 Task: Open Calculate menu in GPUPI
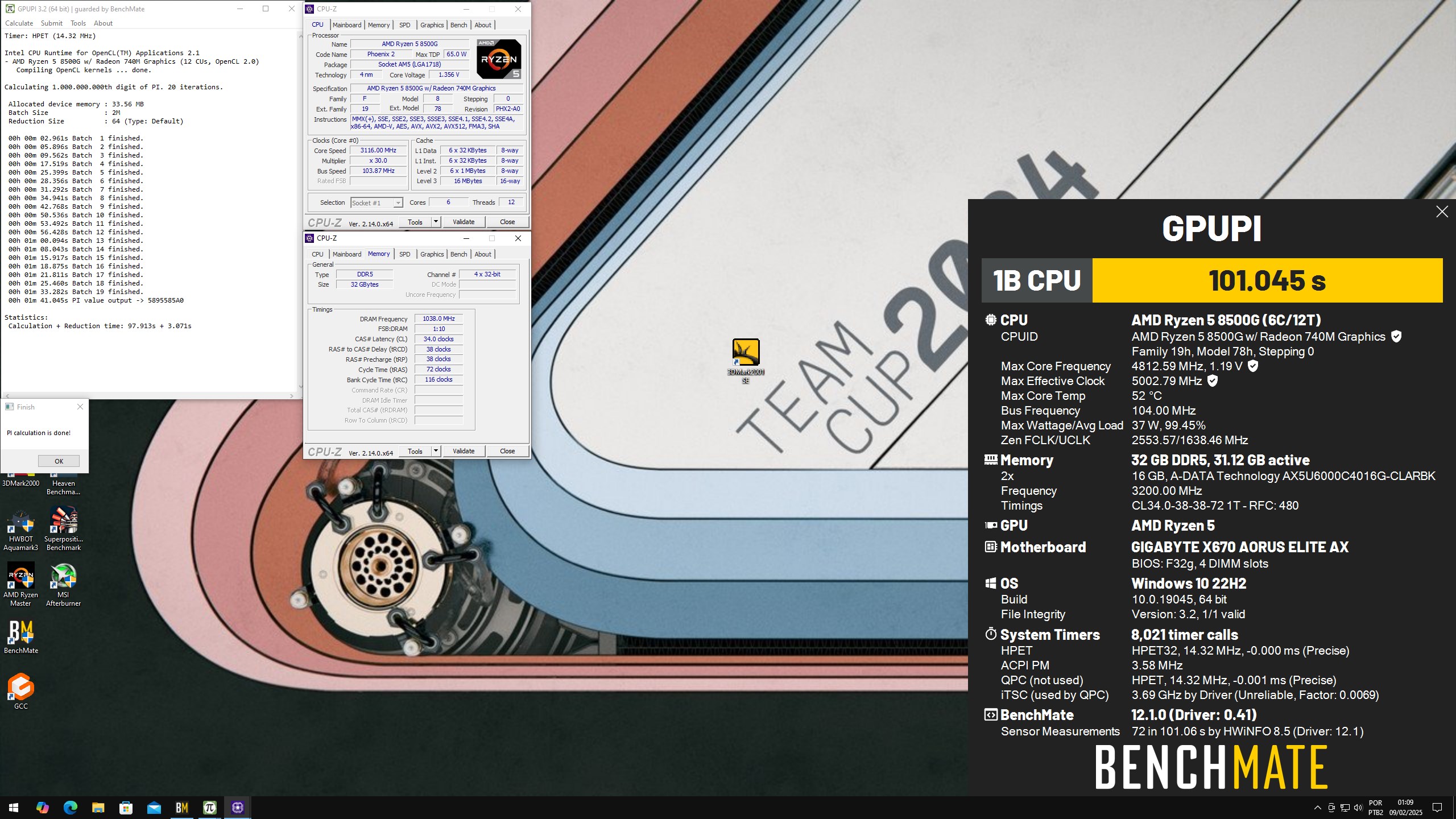pyautogui.click(x=19, y=23)
